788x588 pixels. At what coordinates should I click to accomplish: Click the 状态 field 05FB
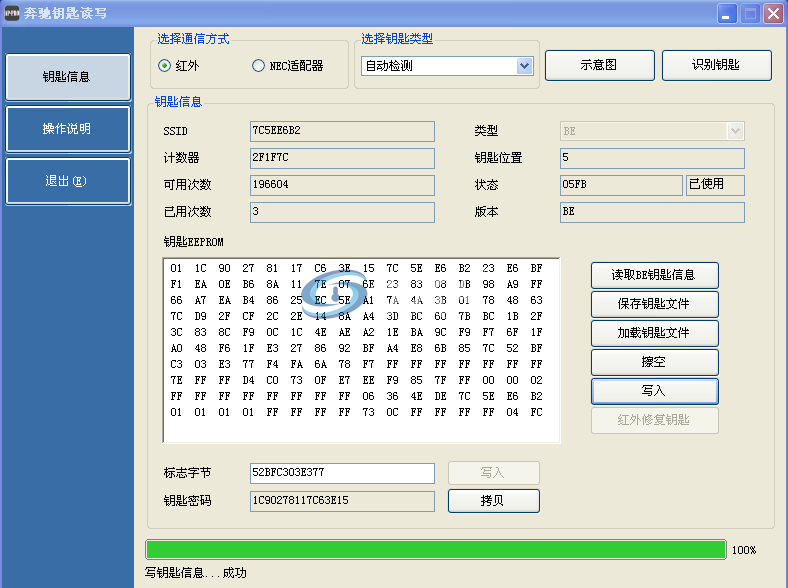[621, 185]
